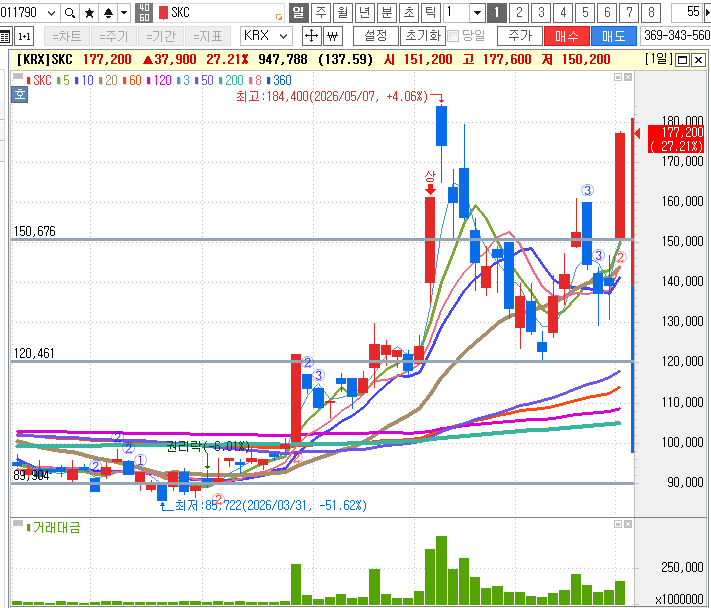
Task: Expand the 011790 stock code dropdown
Action: click(51, 13)
